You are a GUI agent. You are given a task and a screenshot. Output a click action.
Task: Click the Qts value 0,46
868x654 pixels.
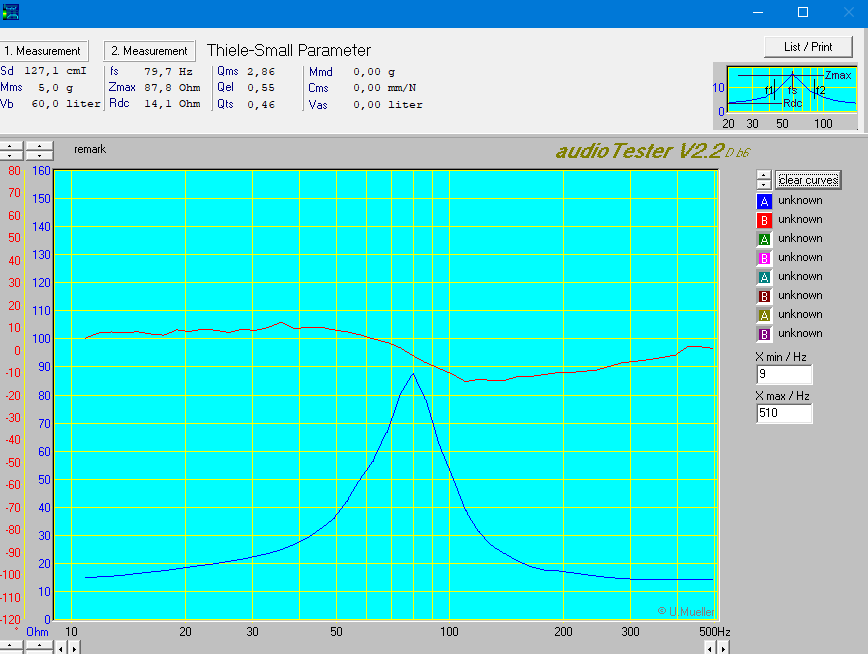click(x=261, y=104)
